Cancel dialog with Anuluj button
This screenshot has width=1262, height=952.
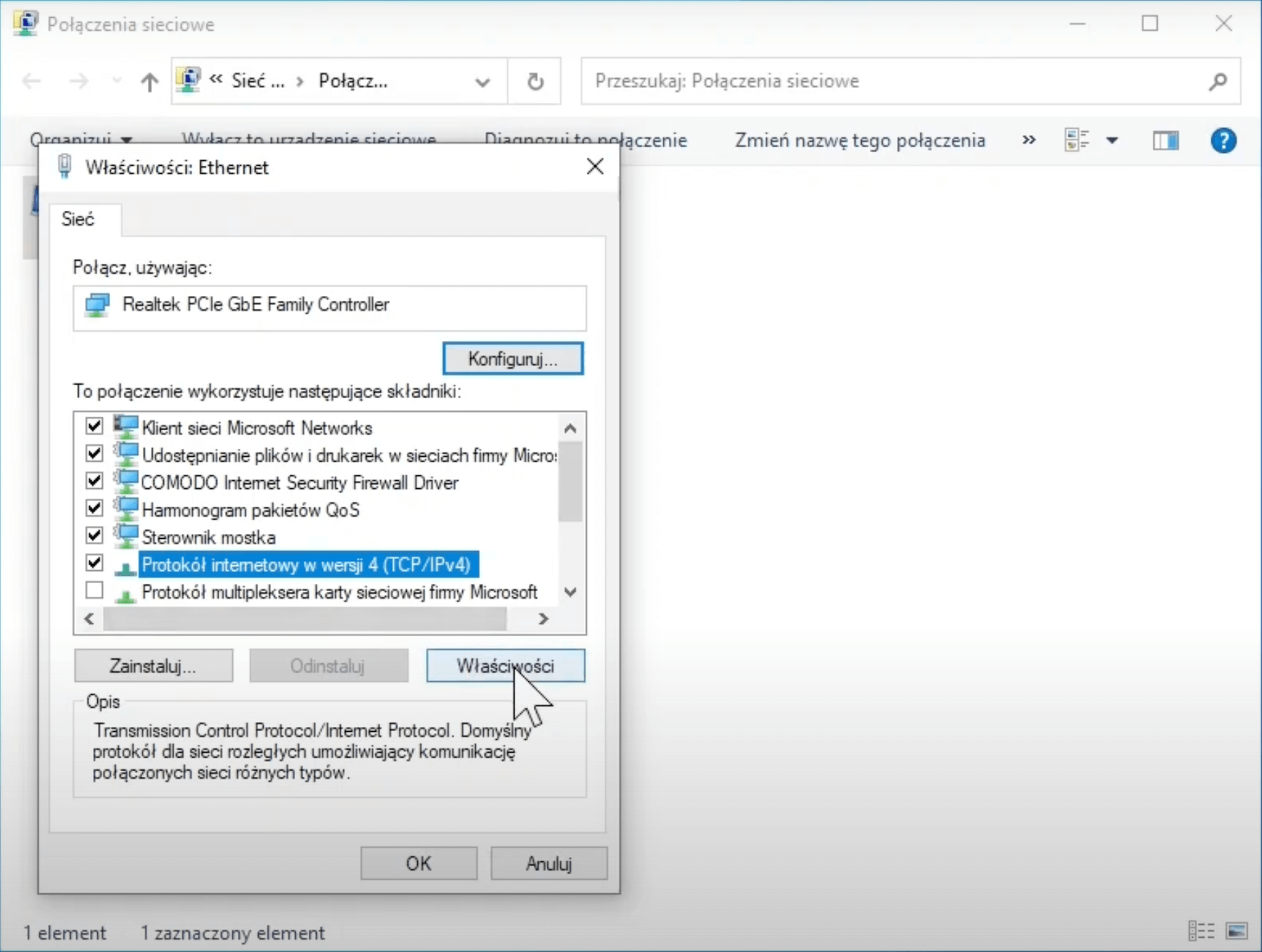click(549, 863)
